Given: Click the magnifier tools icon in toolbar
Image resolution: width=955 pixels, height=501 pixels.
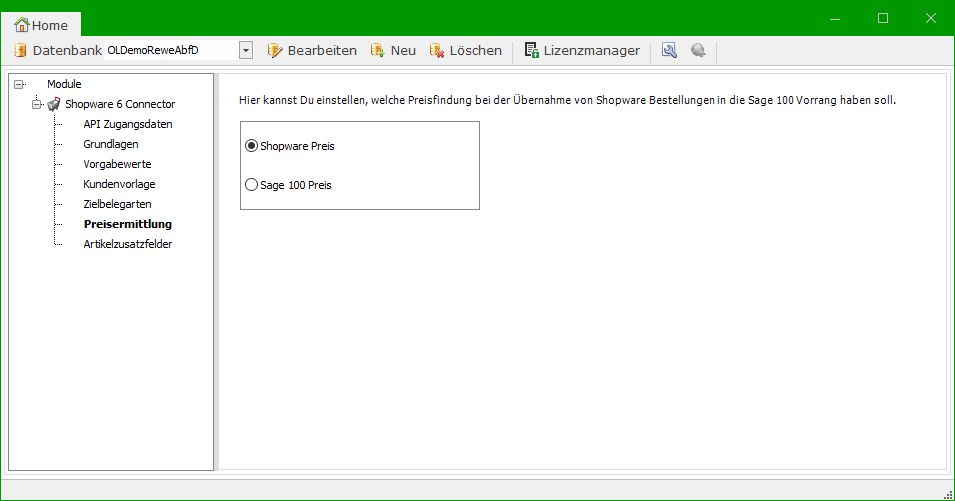Looking at the screenshot, I should tap(670, 50).
